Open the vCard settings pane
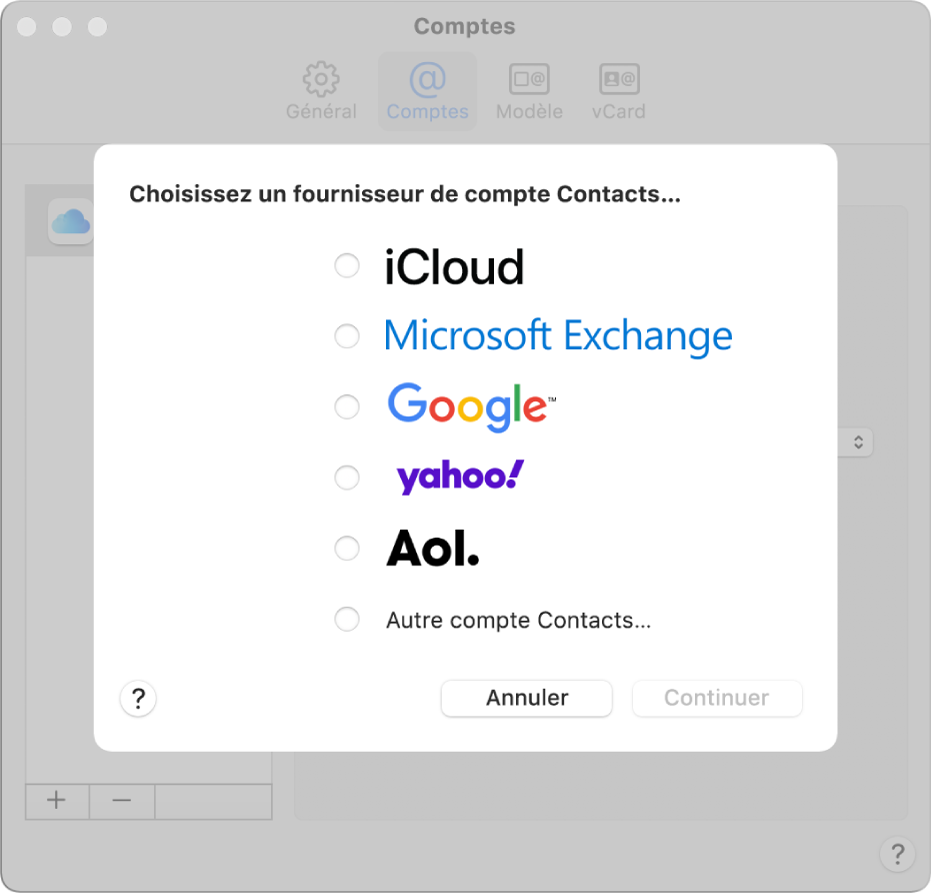 (619, 90)
